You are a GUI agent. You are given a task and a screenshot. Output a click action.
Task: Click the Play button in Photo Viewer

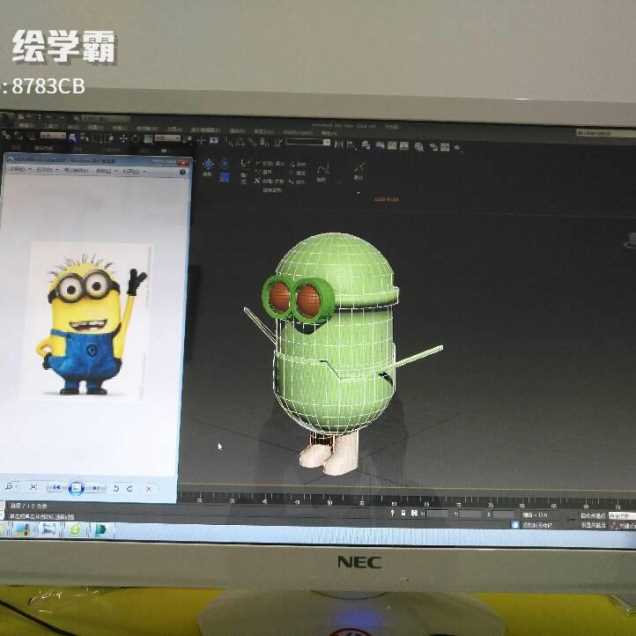(x=76, y=488)
